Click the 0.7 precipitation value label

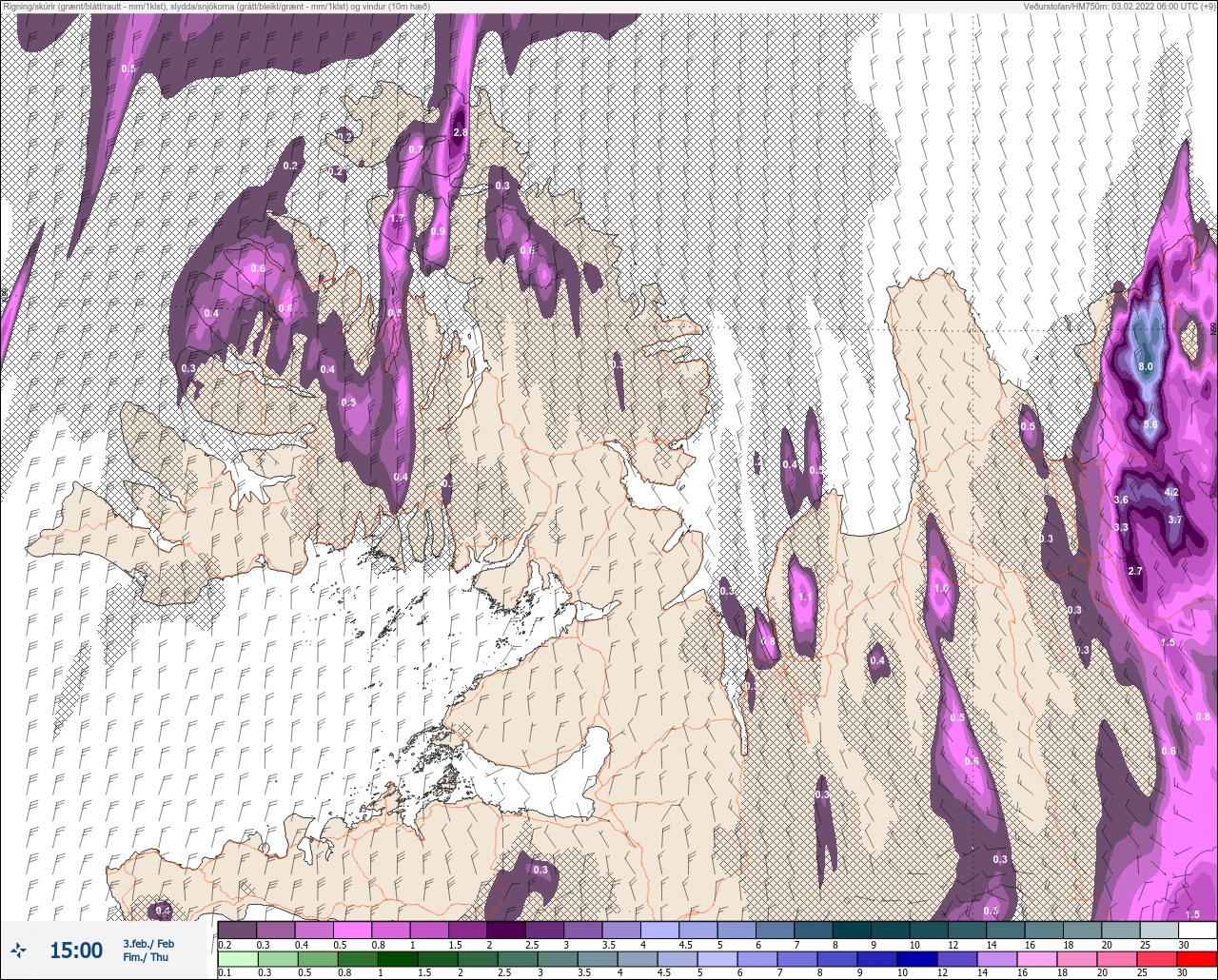tap(416, 149)
